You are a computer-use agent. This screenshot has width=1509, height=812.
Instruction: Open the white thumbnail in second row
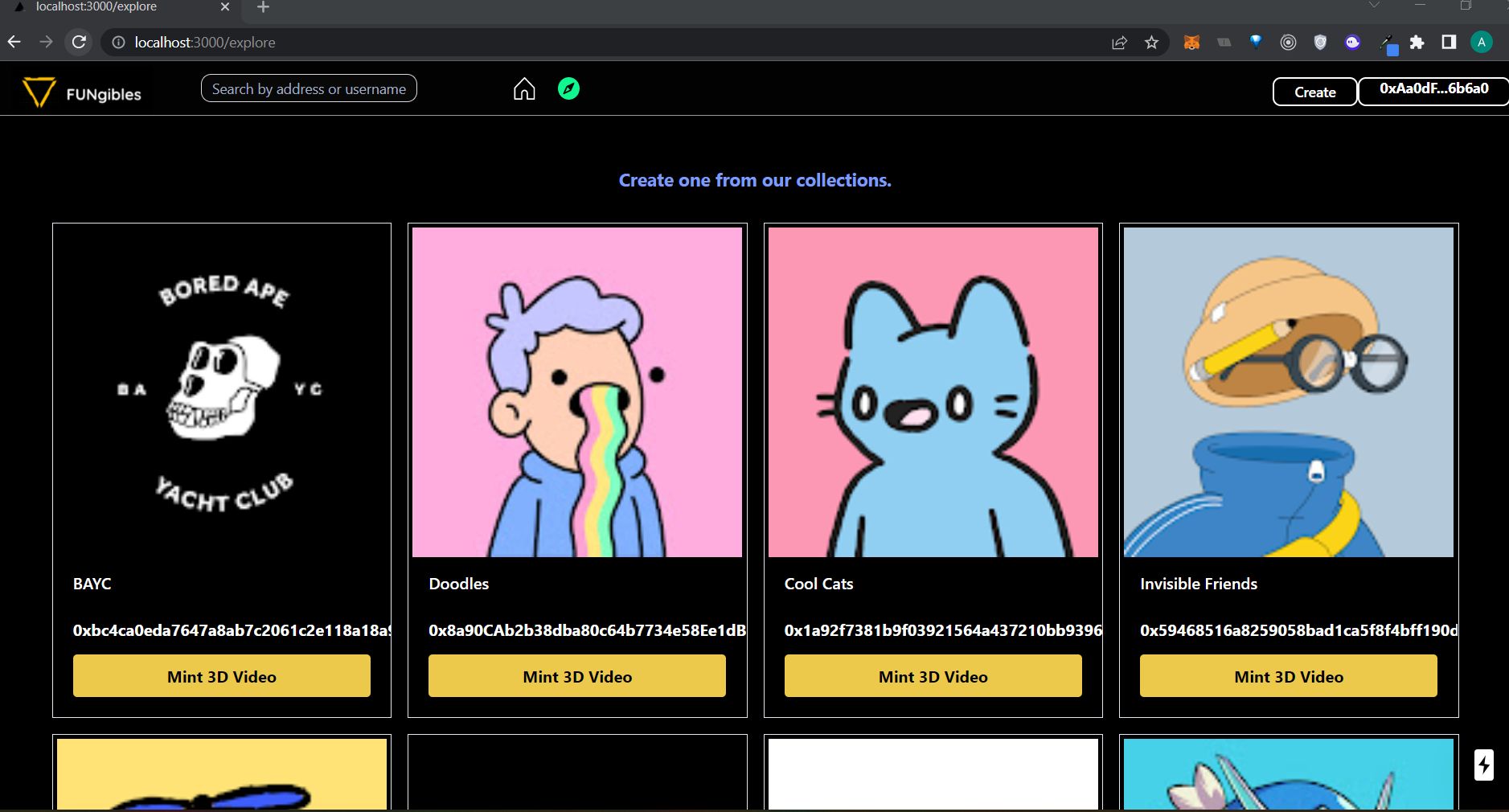(x=933, y=773)
